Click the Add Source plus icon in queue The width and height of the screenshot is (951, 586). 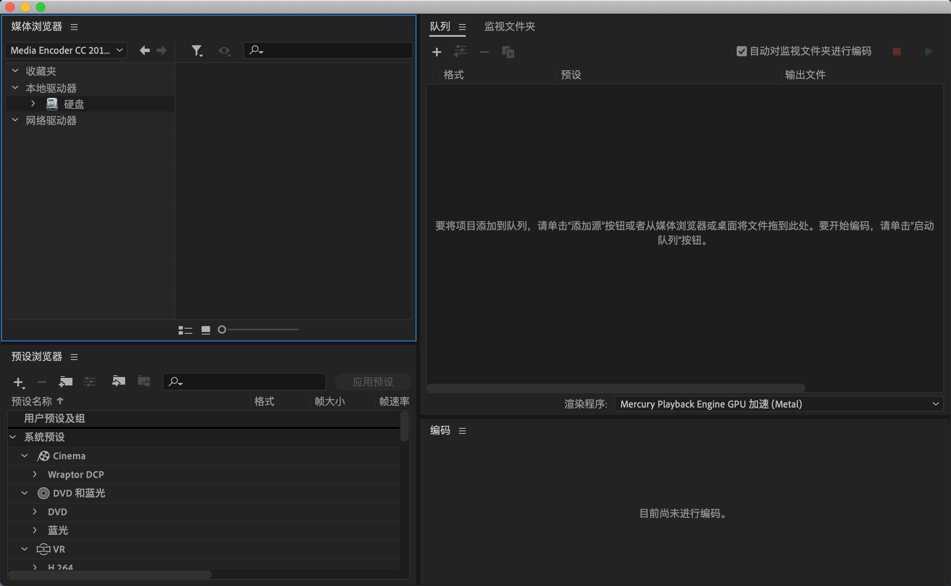click(x=437, y=51)
